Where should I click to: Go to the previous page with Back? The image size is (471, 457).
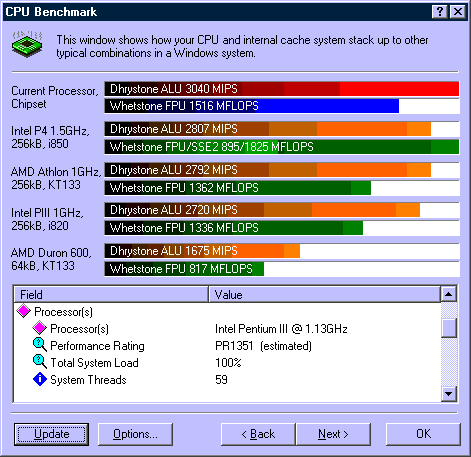point(258,434)
